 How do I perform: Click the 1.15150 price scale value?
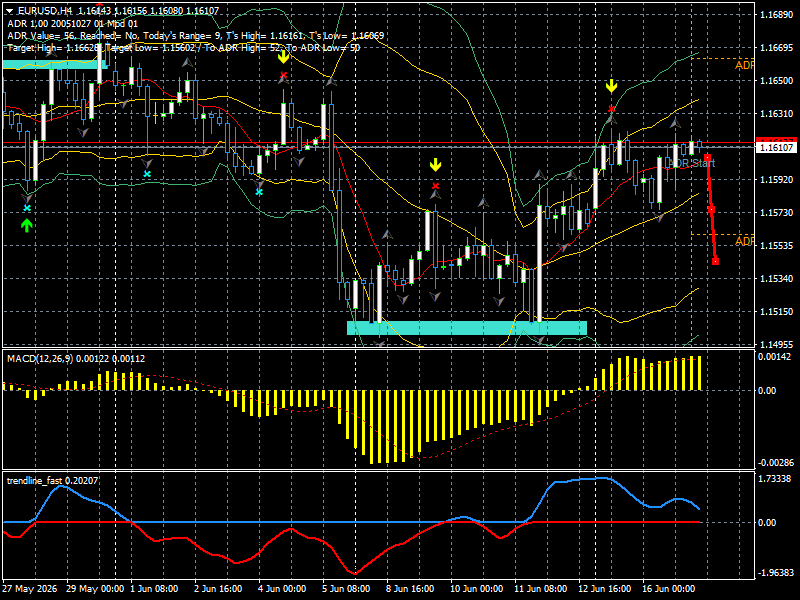(x=777, y=311)
